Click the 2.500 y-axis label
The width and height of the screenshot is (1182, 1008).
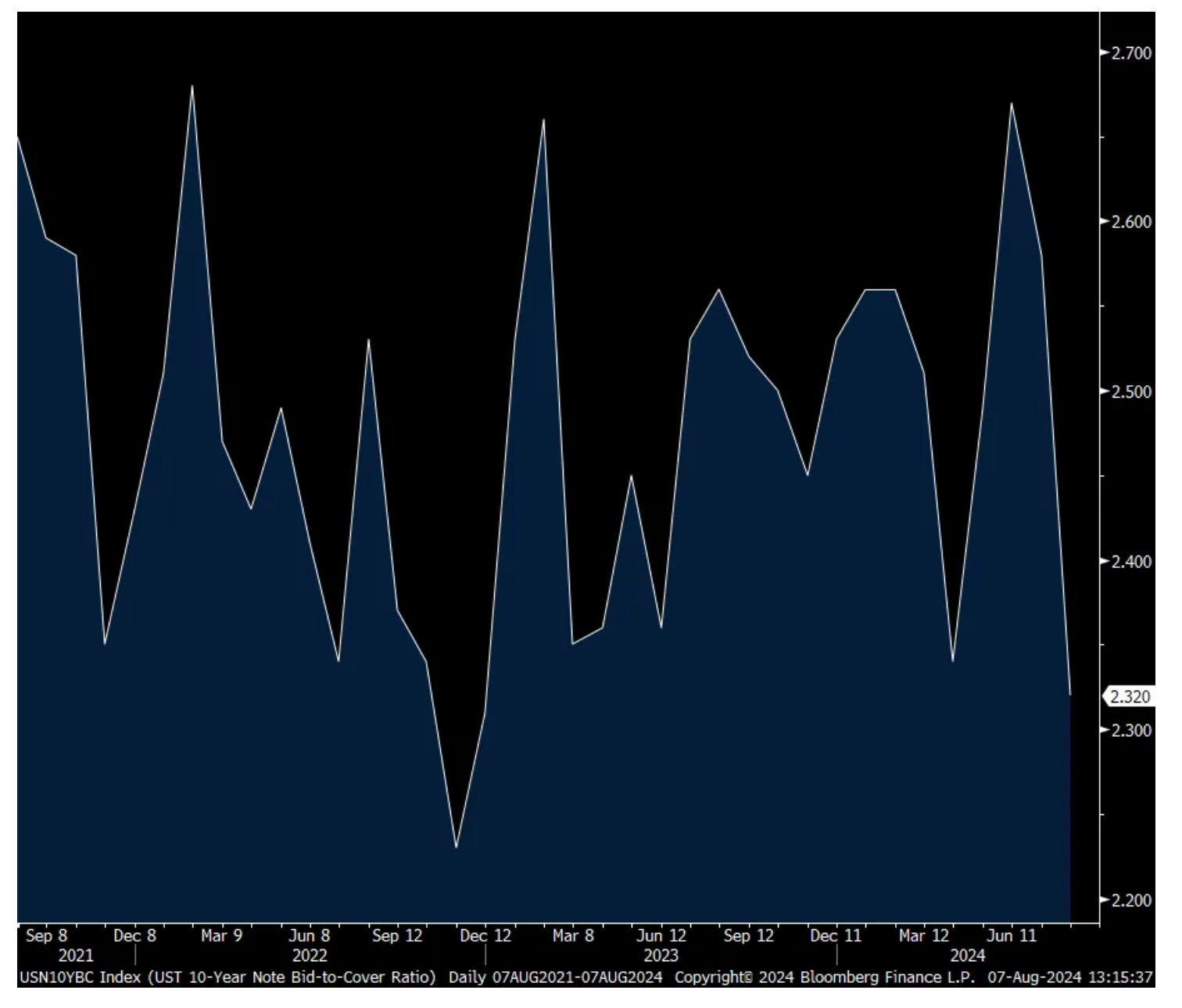pyautogui.click(x=1130, y=391)
